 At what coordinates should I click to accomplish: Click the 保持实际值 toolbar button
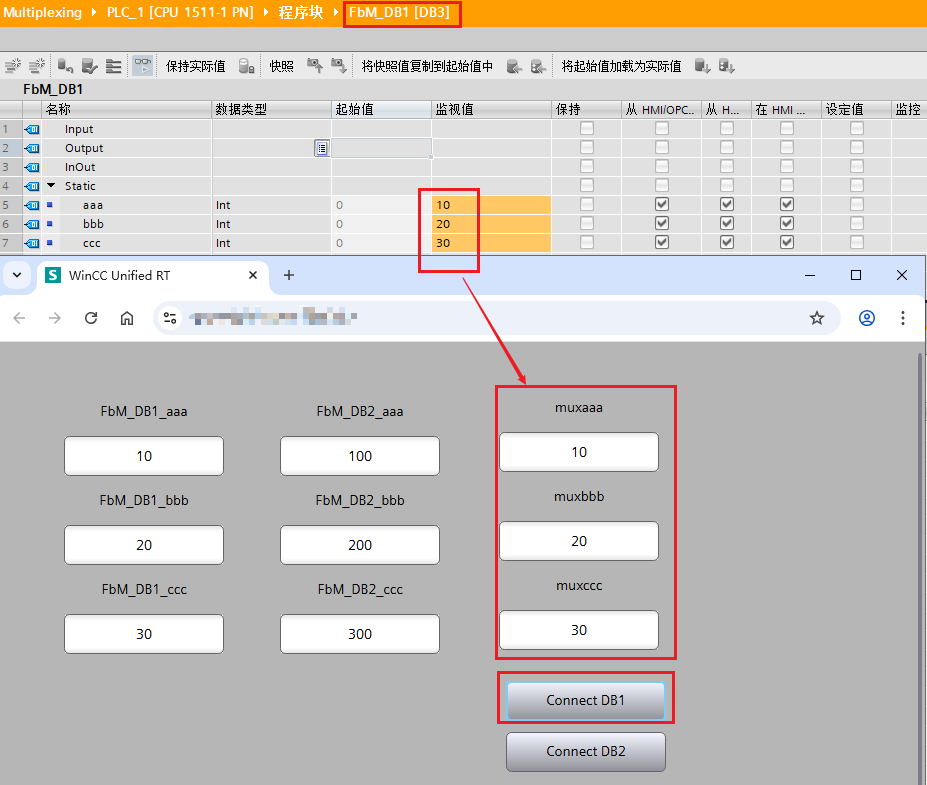tap(195, 66)
